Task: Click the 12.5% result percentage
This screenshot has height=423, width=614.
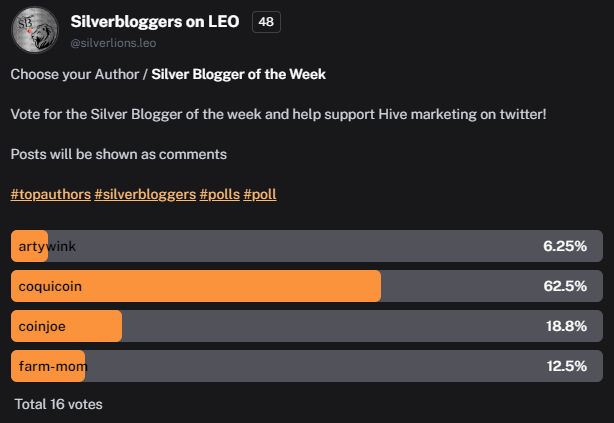Action: (x=567, y=366)
